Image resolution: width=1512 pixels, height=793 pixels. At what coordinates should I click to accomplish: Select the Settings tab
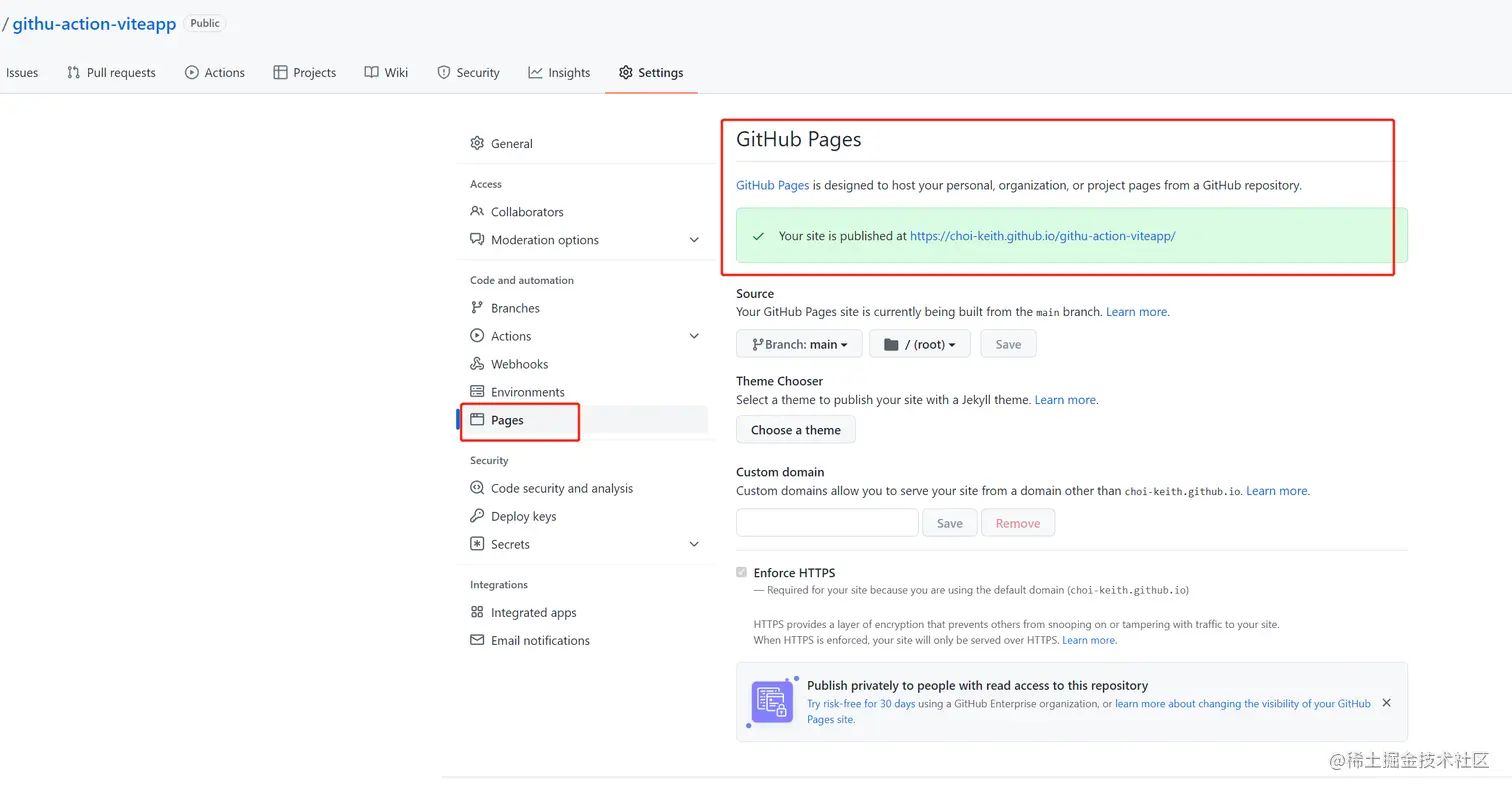click(651, 72)
